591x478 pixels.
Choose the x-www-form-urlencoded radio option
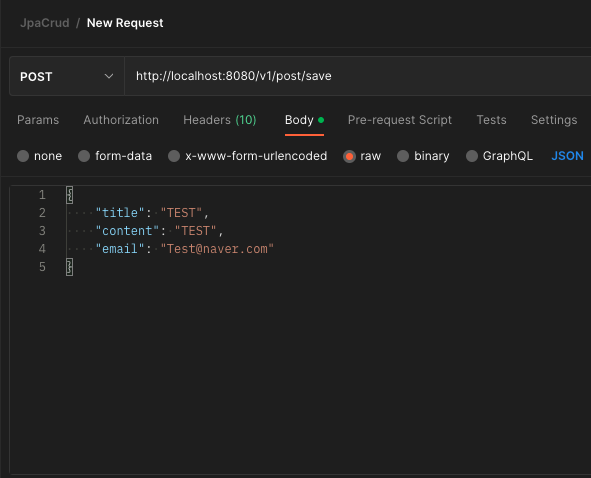pos(174,156)
